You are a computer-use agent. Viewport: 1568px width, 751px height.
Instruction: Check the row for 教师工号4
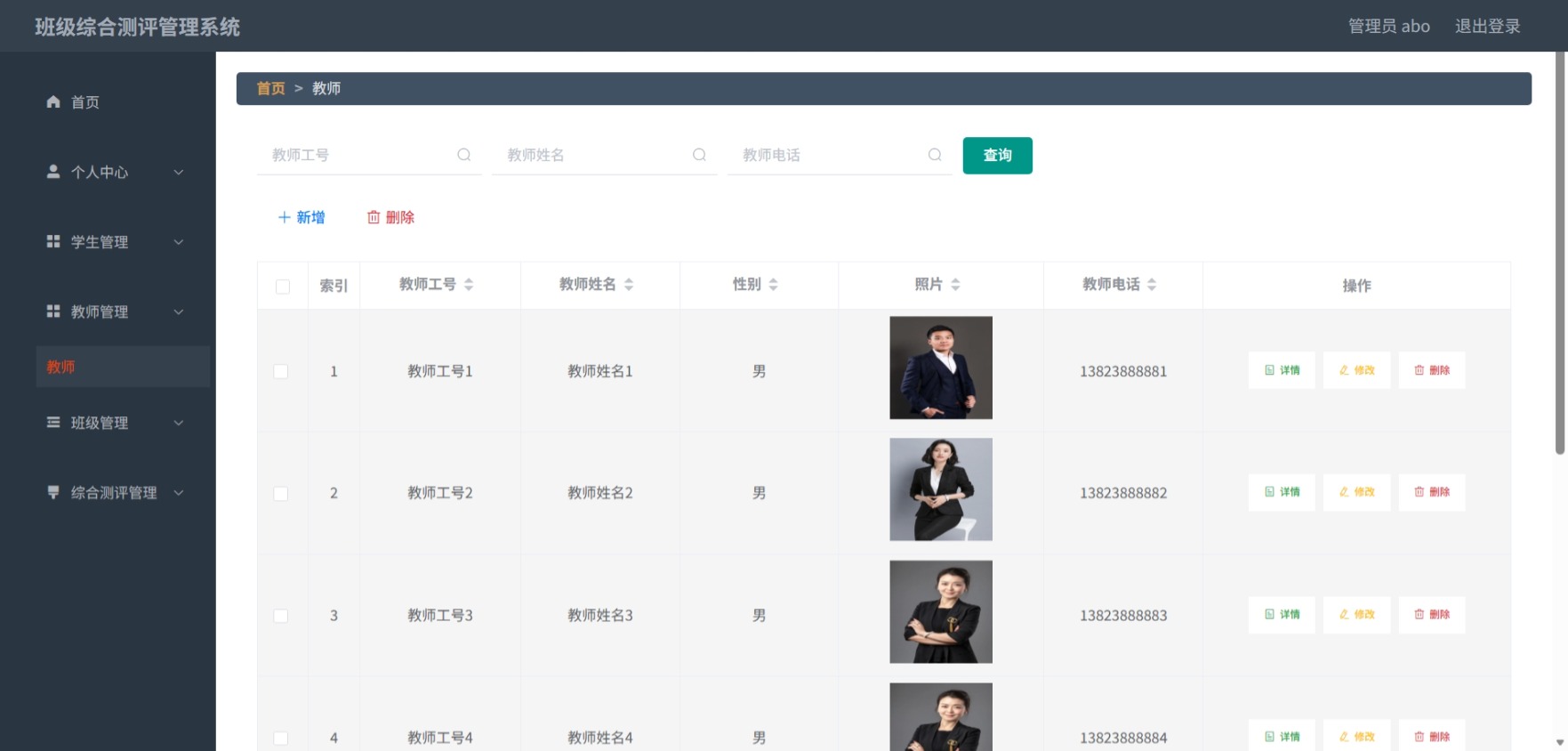pyautogui.click(x=281, y=738)
